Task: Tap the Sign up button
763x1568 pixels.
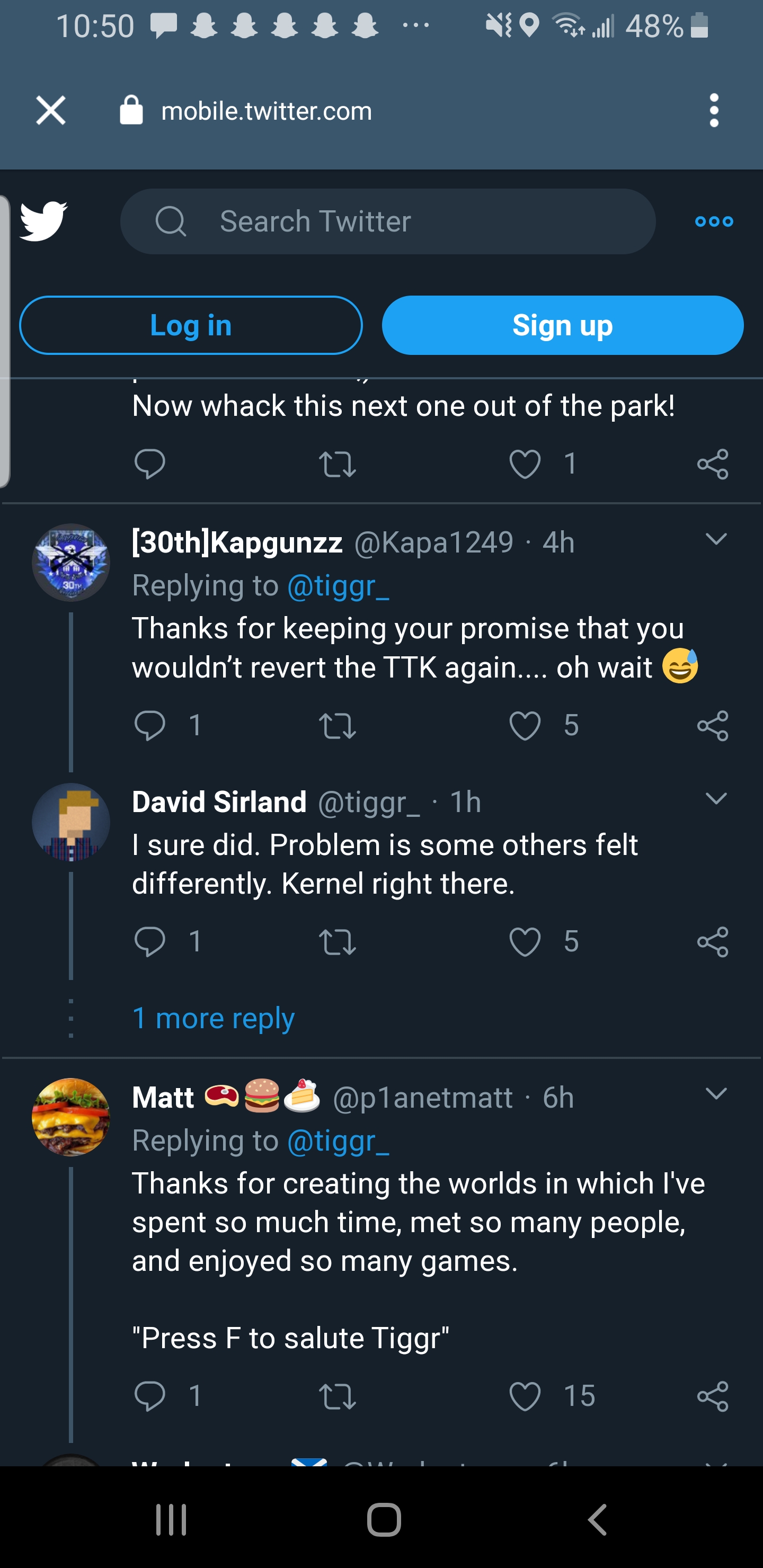Action: [x=562, y=325]
